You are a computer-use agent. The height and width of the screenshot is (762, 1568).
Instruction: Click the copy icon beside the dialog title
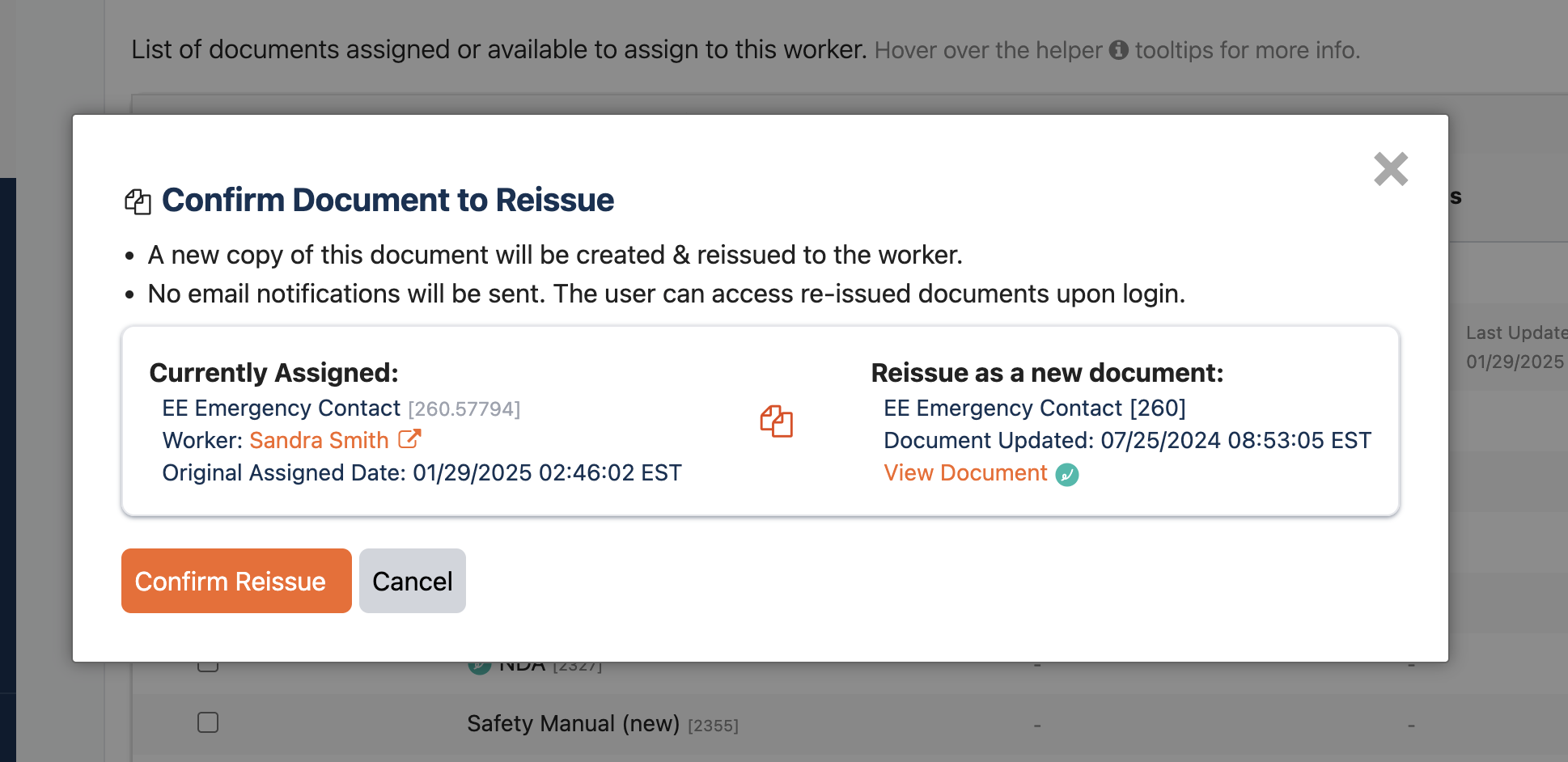(x=138, y=202)
